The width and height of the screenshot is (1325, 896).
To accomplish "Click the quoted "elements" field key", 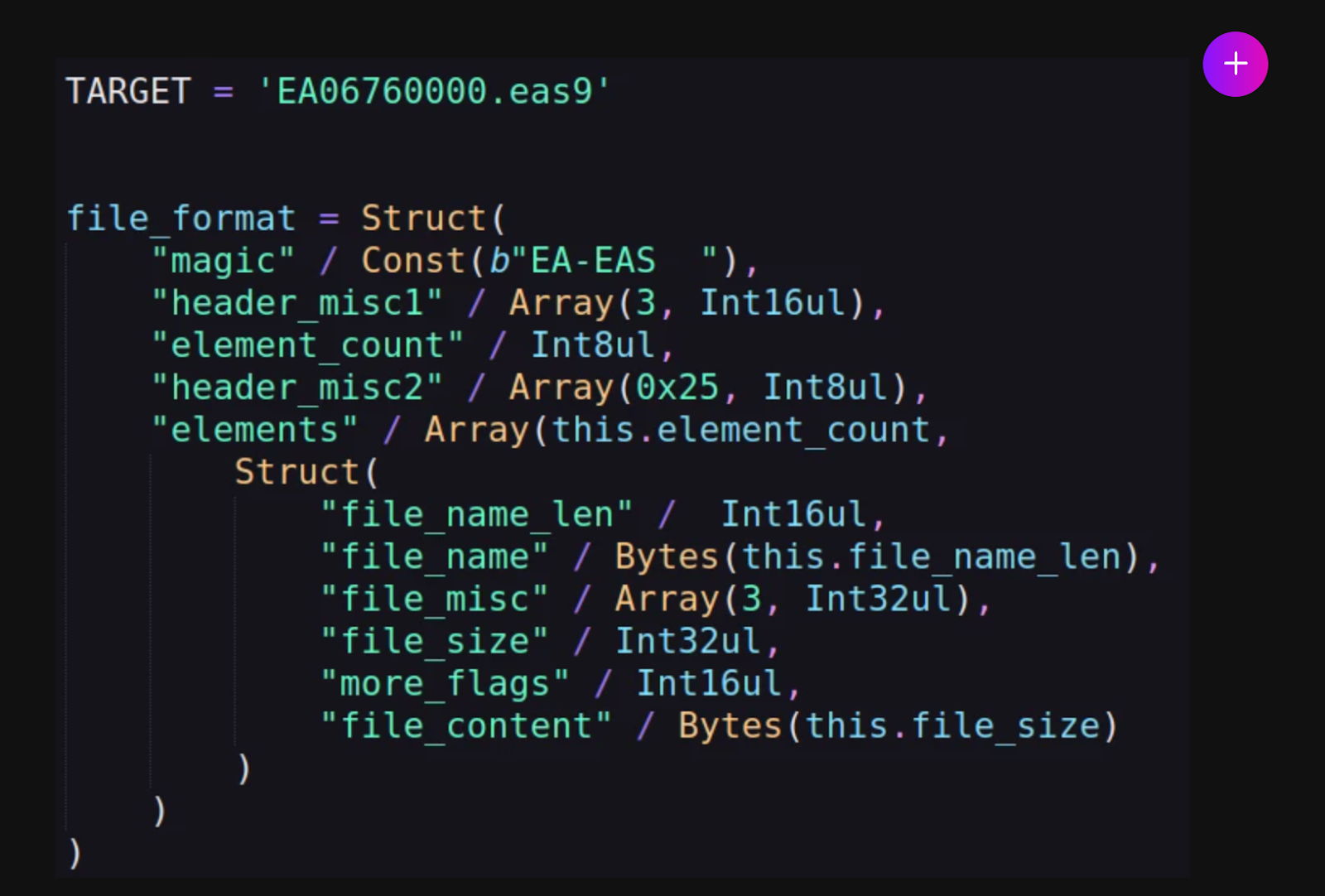I will tap(254, 430).
